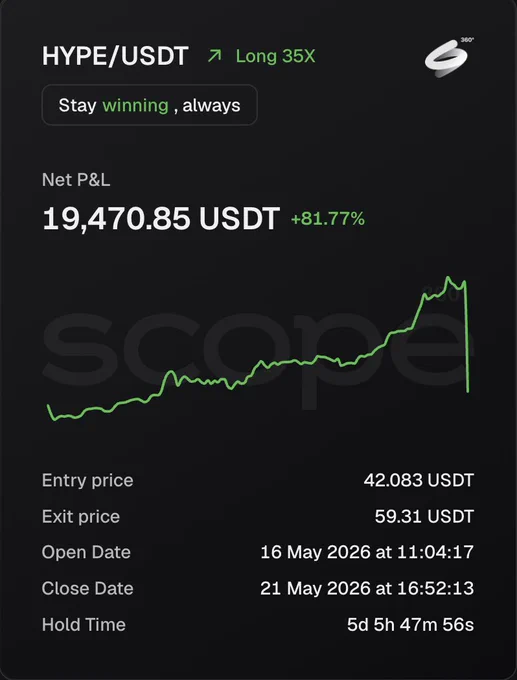The height and width of the screenshot is (680, 517).
Task: Click the chart line's starting point
Action: (x=48, y=405)
